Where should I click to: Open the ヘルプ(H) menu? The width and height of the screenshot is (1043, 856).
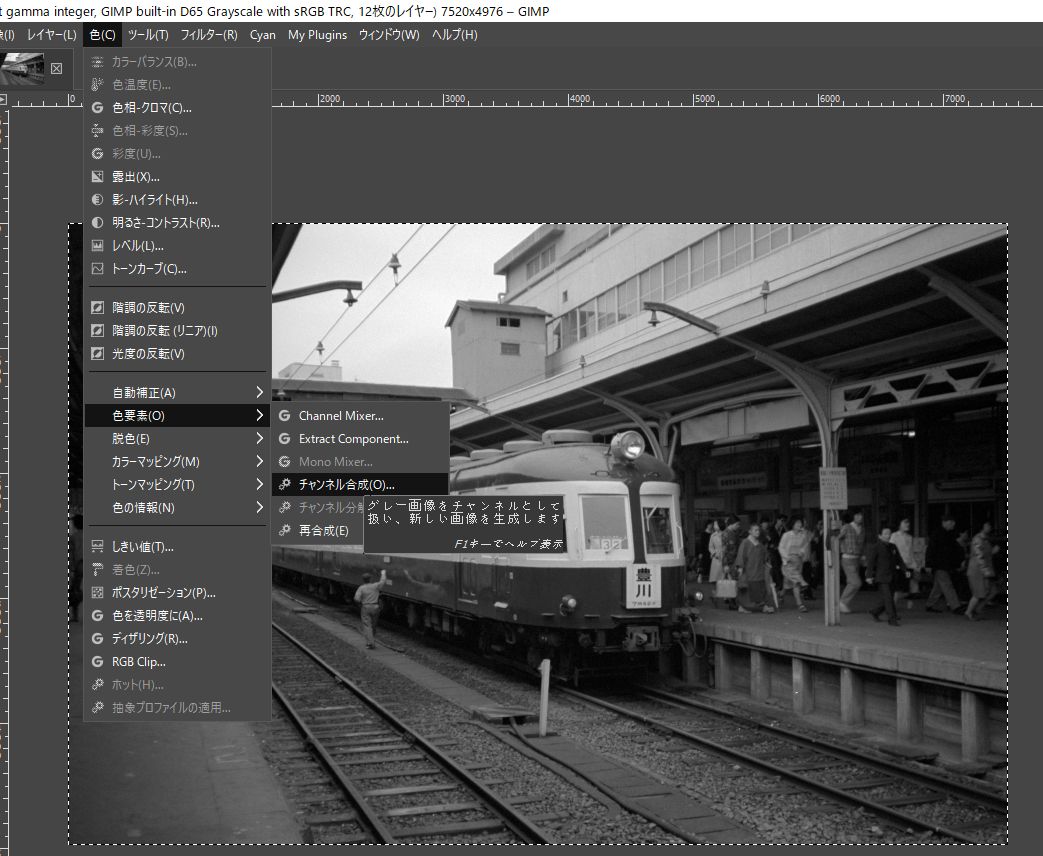[x=454, y=35]
